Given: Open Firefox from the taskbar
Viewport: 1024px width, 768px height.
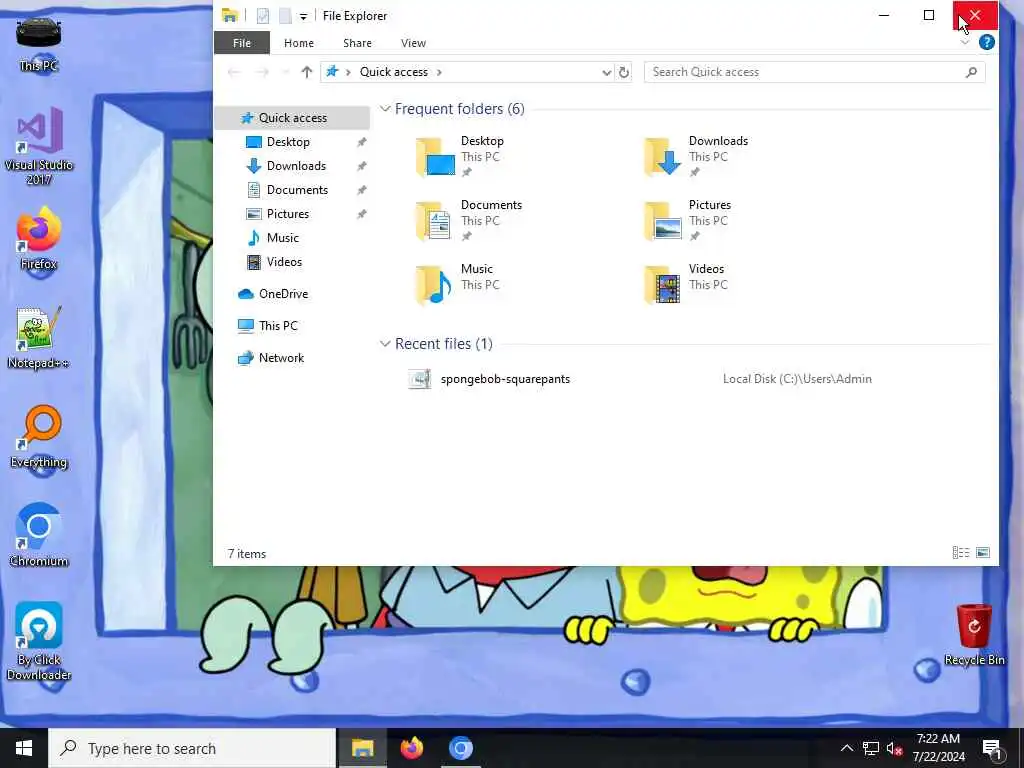Looking at the screenshot, I should (x=411, y=748).
